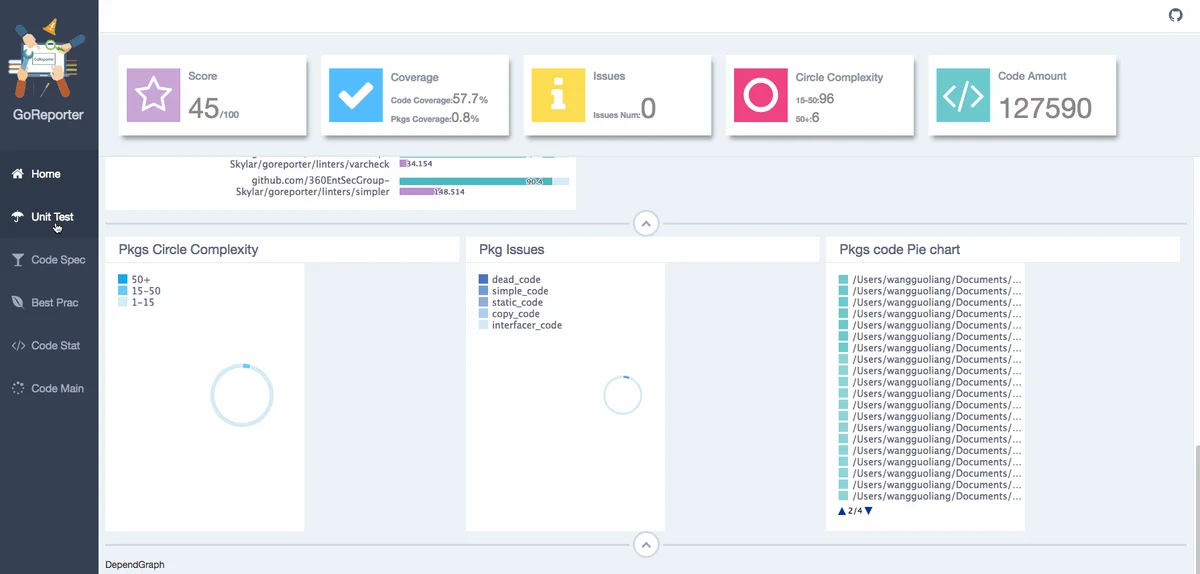Click the Coverage checkmark icon
This screenshot has height=574, width=1200.
356,95
